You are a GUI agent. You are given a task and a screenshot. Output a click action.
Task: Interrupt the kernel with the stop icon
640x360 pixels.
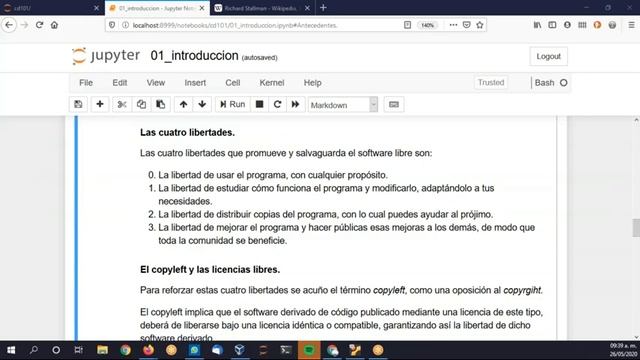point(259,104)
